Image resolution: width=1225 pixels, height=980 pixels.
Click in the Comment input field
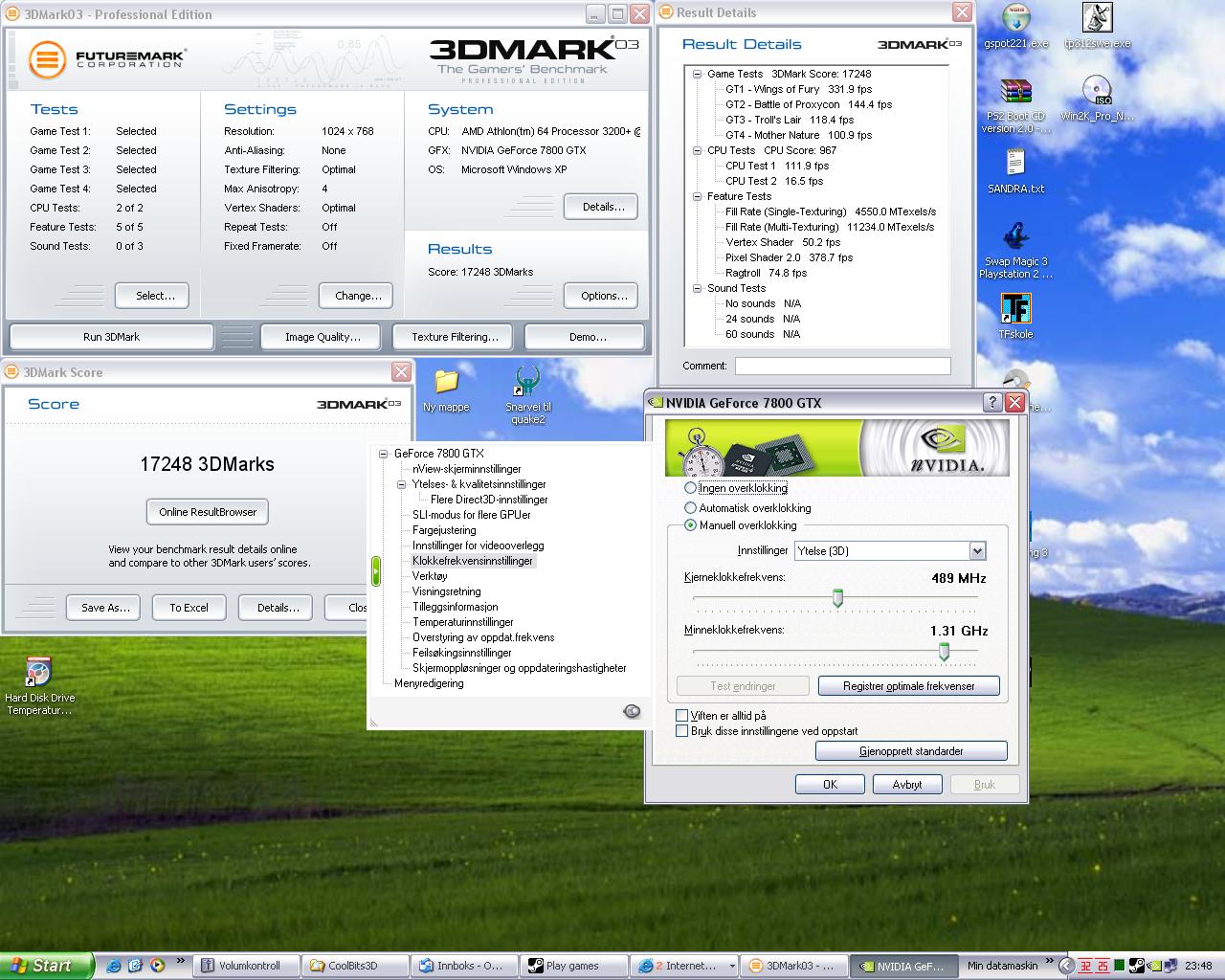pyautogui.click(x=842, y=366)
